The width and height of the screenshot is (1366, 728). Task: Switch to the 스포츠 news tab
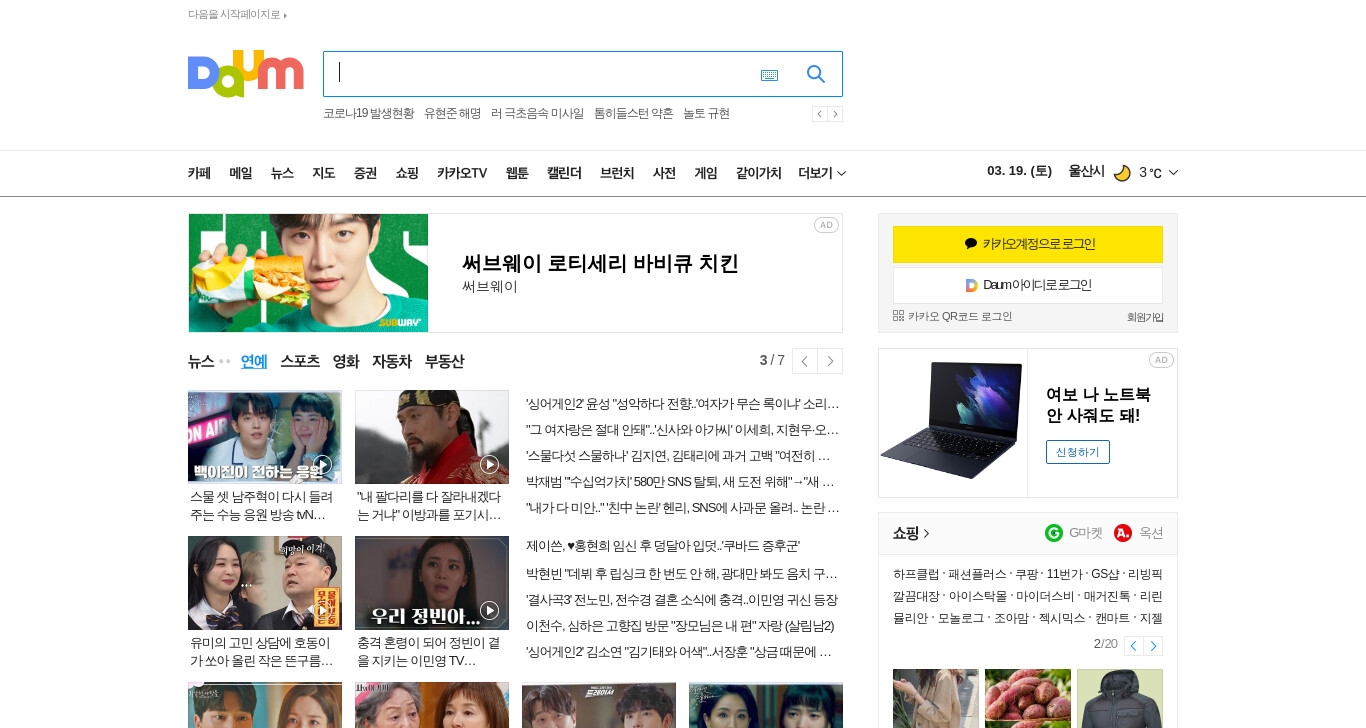300,361
